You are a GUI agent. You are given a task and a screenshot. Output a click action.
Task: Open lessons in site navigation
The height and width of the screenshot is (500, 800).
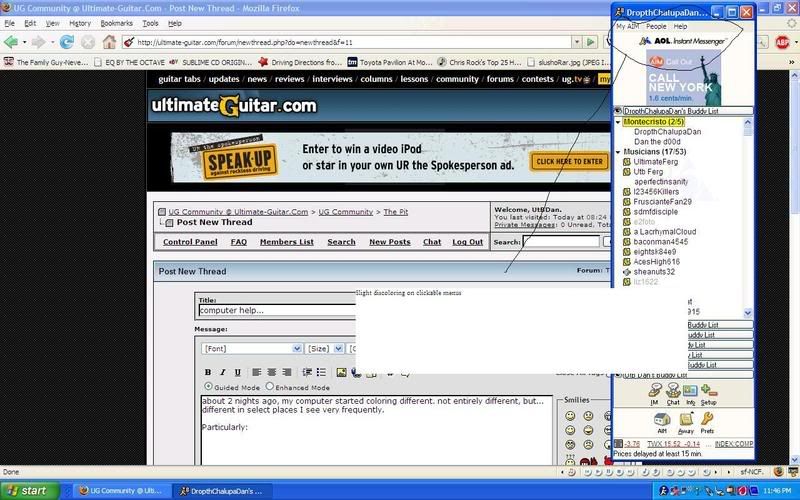(x=414, y=79)
